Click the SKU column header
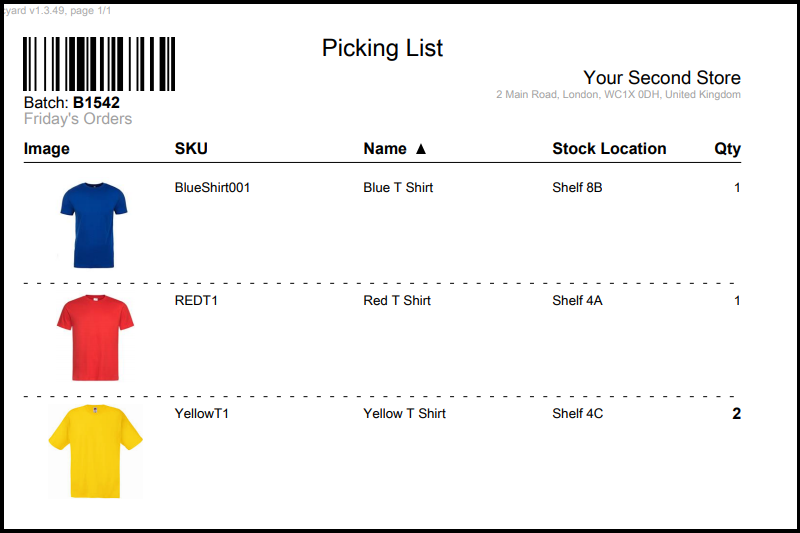The width and height of the screenshot is (800, 533). (191, 149)
